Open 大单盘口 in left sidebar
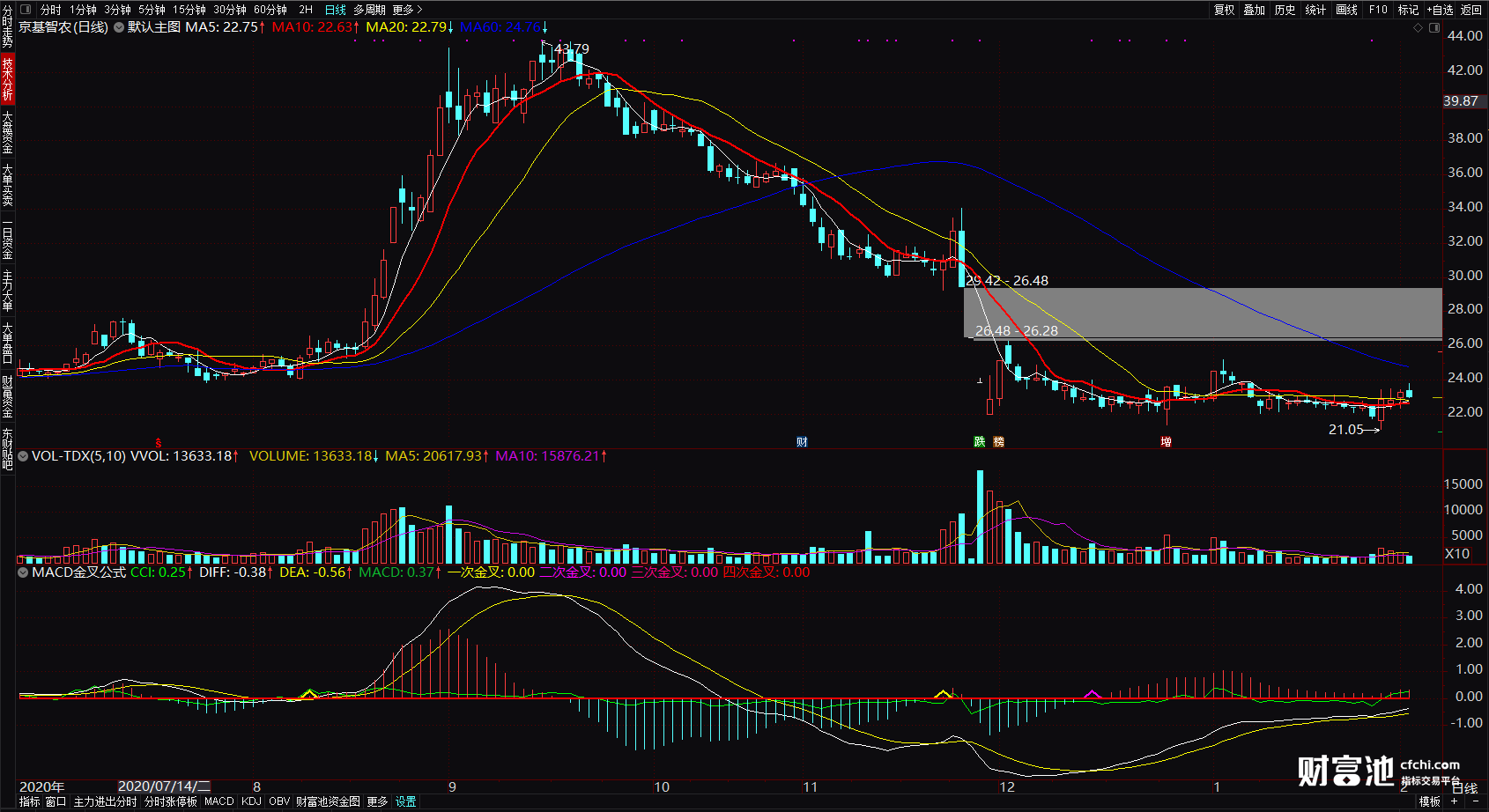This screenshot has height=812, width=1489. pos(7,343)
